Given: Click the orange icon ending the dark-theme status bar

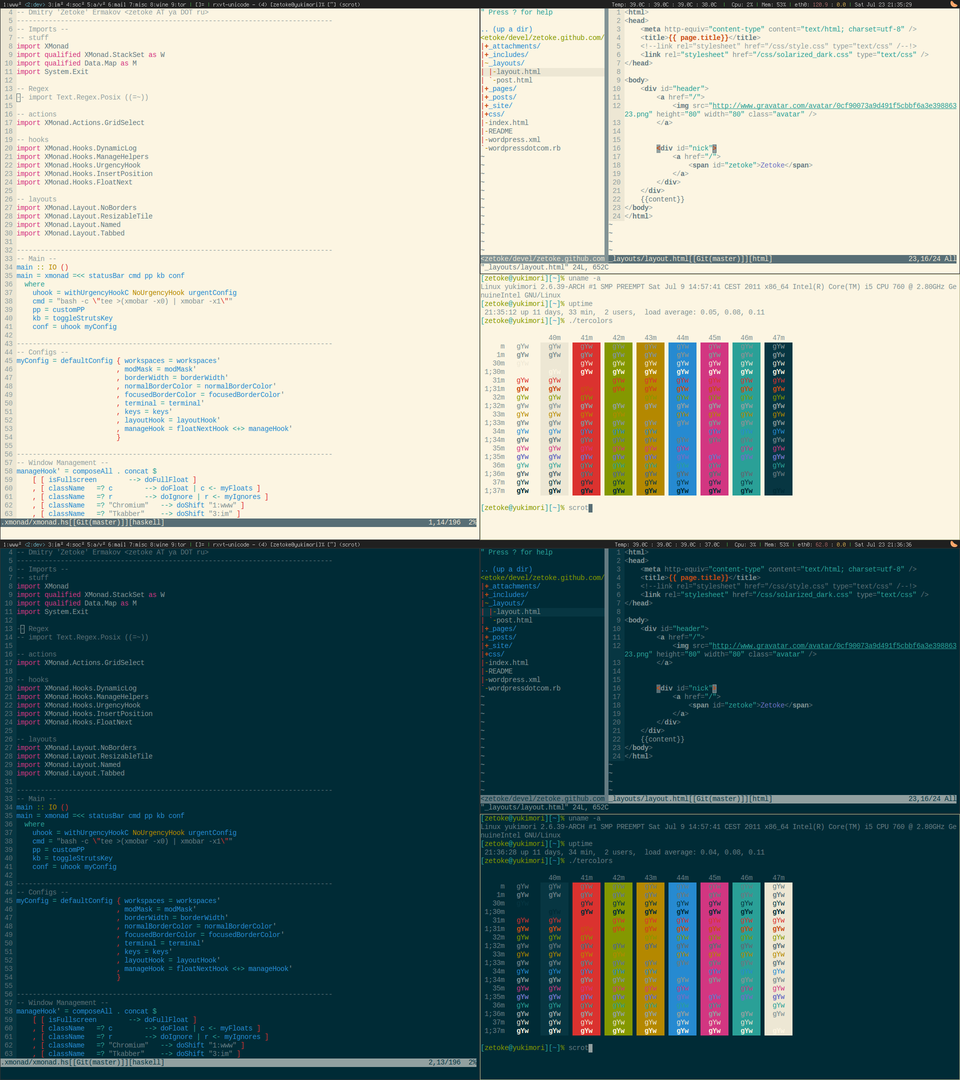Looking at the screenshot, I should (x=954, y=544).
